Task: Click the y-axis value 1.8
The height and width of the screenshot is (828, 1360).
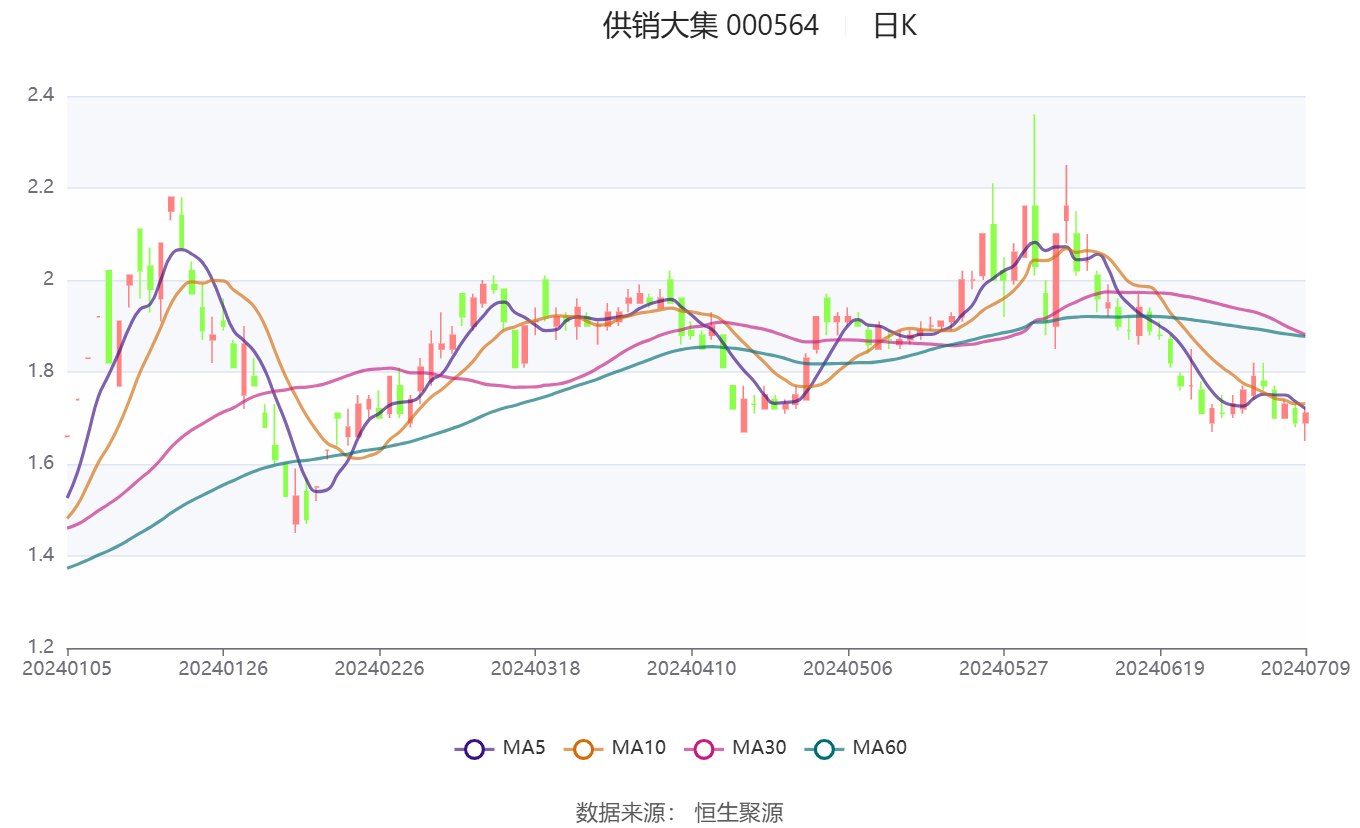Action: pos(40,371)
